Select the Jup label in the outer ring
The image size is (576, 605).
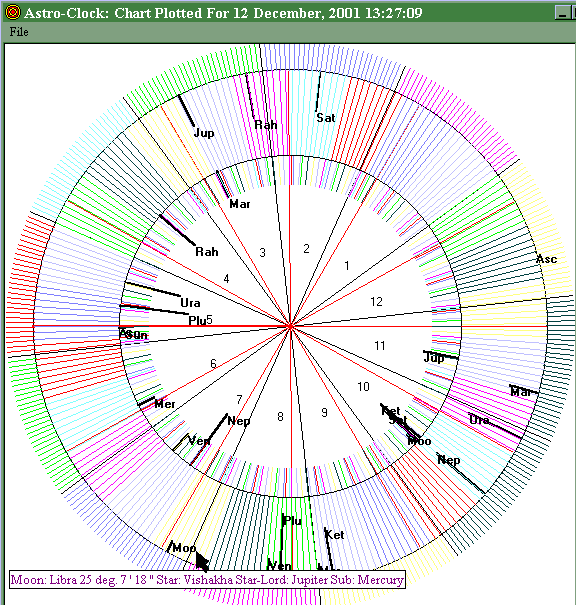(204, 133)
